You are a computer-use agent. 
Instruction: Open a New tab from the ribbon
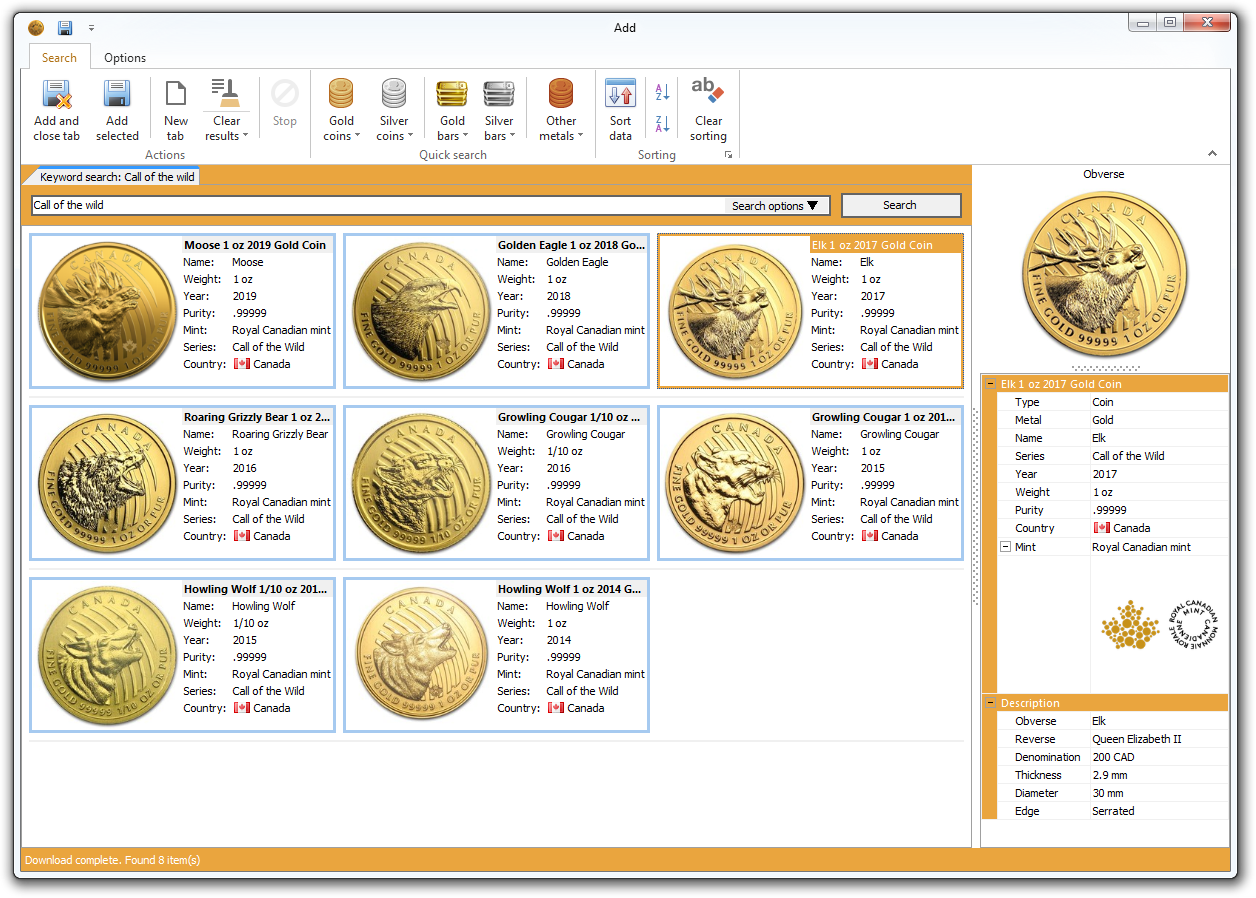click(x=176, y=96)
